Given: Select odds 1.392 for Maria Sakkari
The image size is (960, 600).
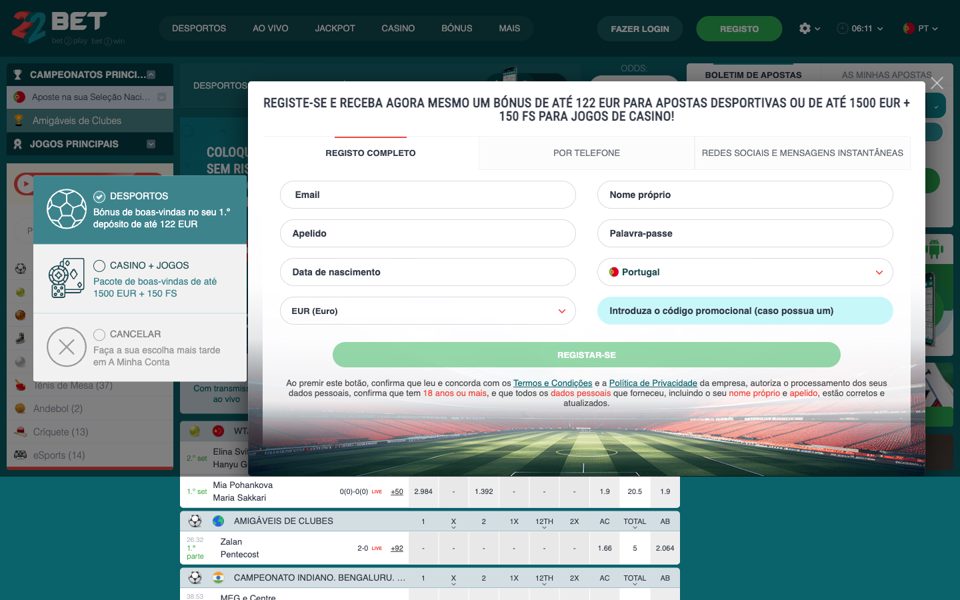Looking at the screenshot, I should (484, 492).
